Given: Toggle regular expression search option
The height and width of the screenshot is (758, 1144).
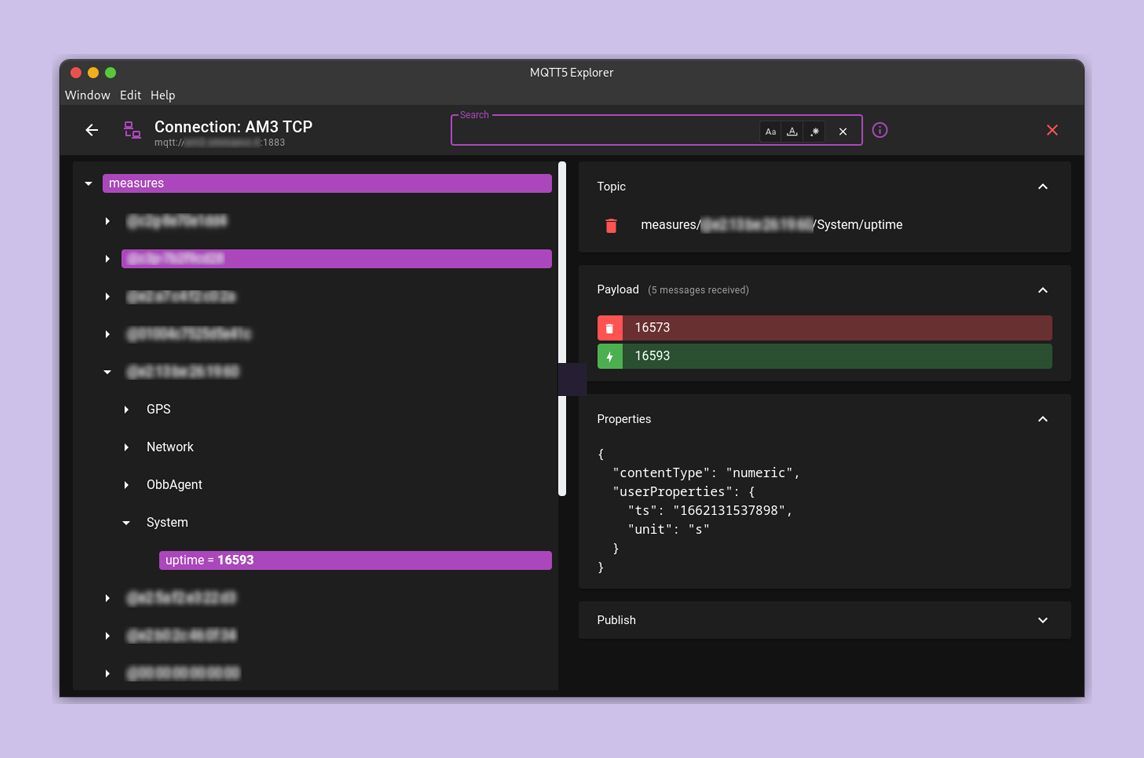Looking at the screenshot, I should tap(815, 131).
